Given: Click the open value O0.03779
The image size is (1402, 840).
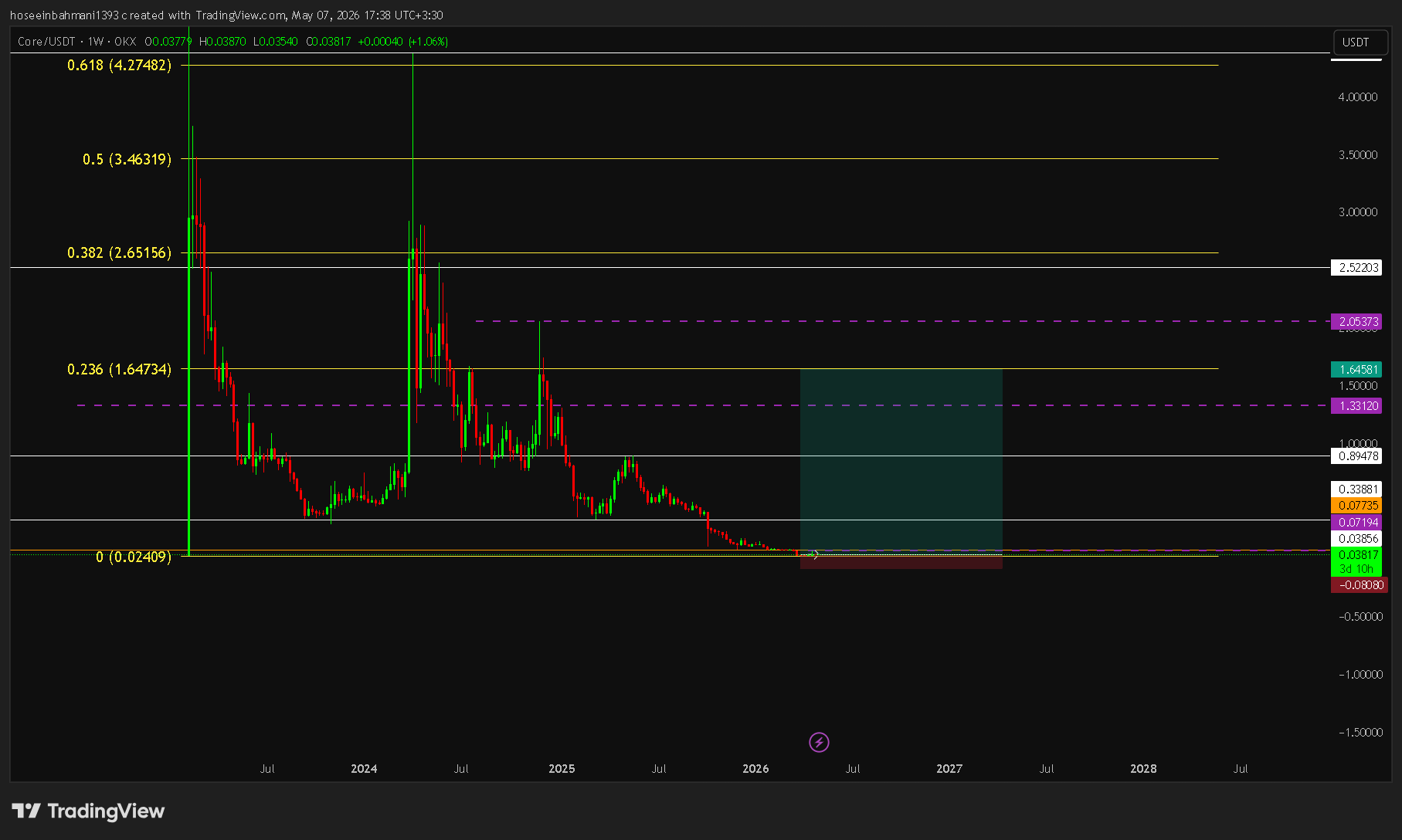Looking at the screenshot, I should coord(168,42).
